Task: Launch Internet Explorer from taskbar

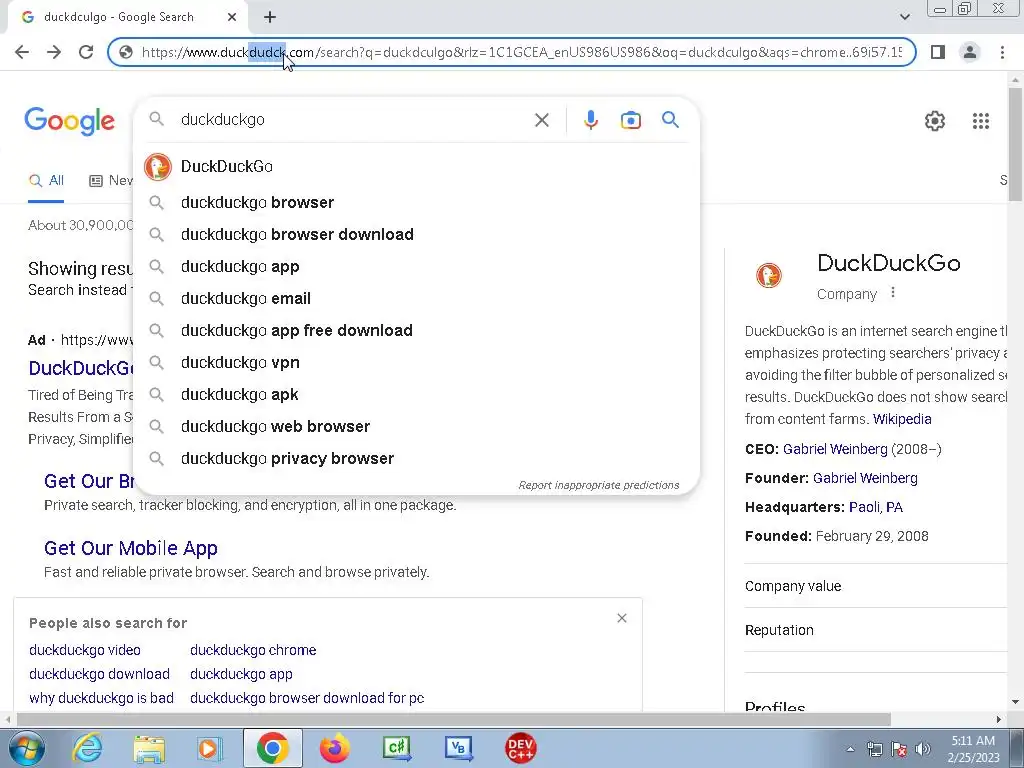Action: [x=87, y=748]
